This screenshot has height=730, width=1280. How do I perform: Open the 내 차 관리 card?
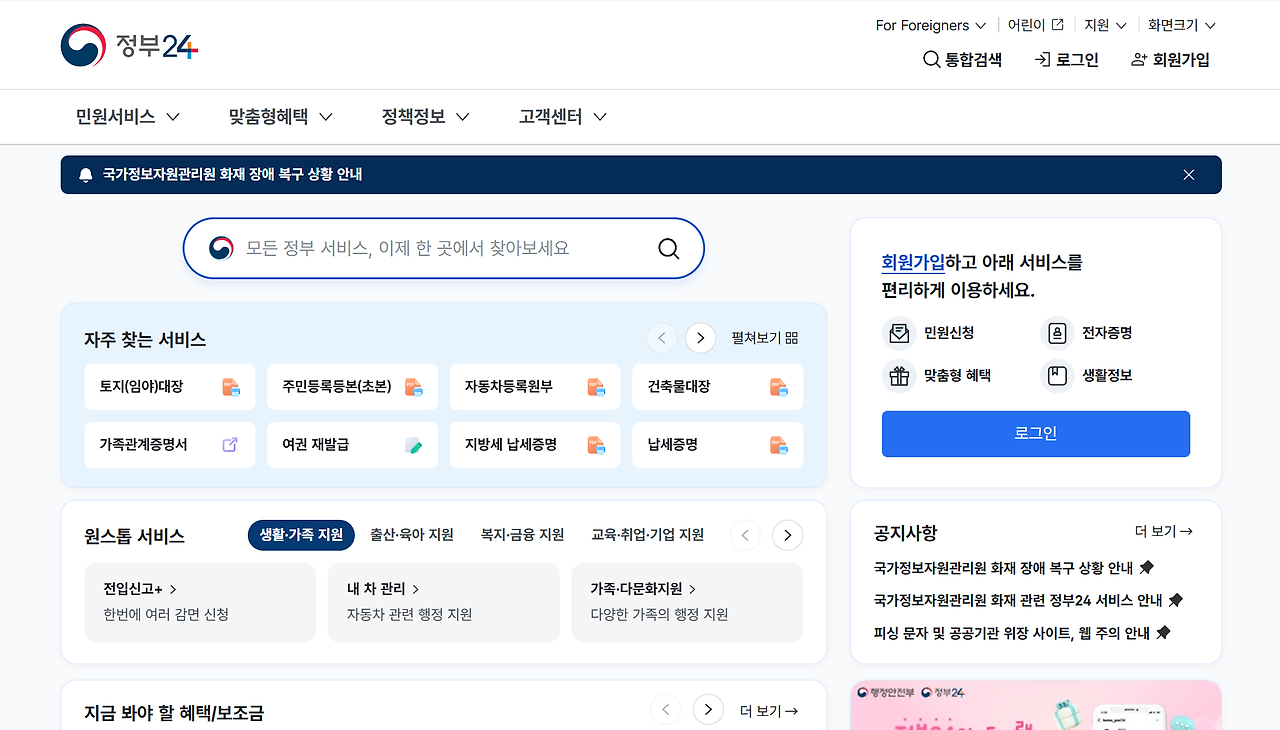tap(444, 602)
